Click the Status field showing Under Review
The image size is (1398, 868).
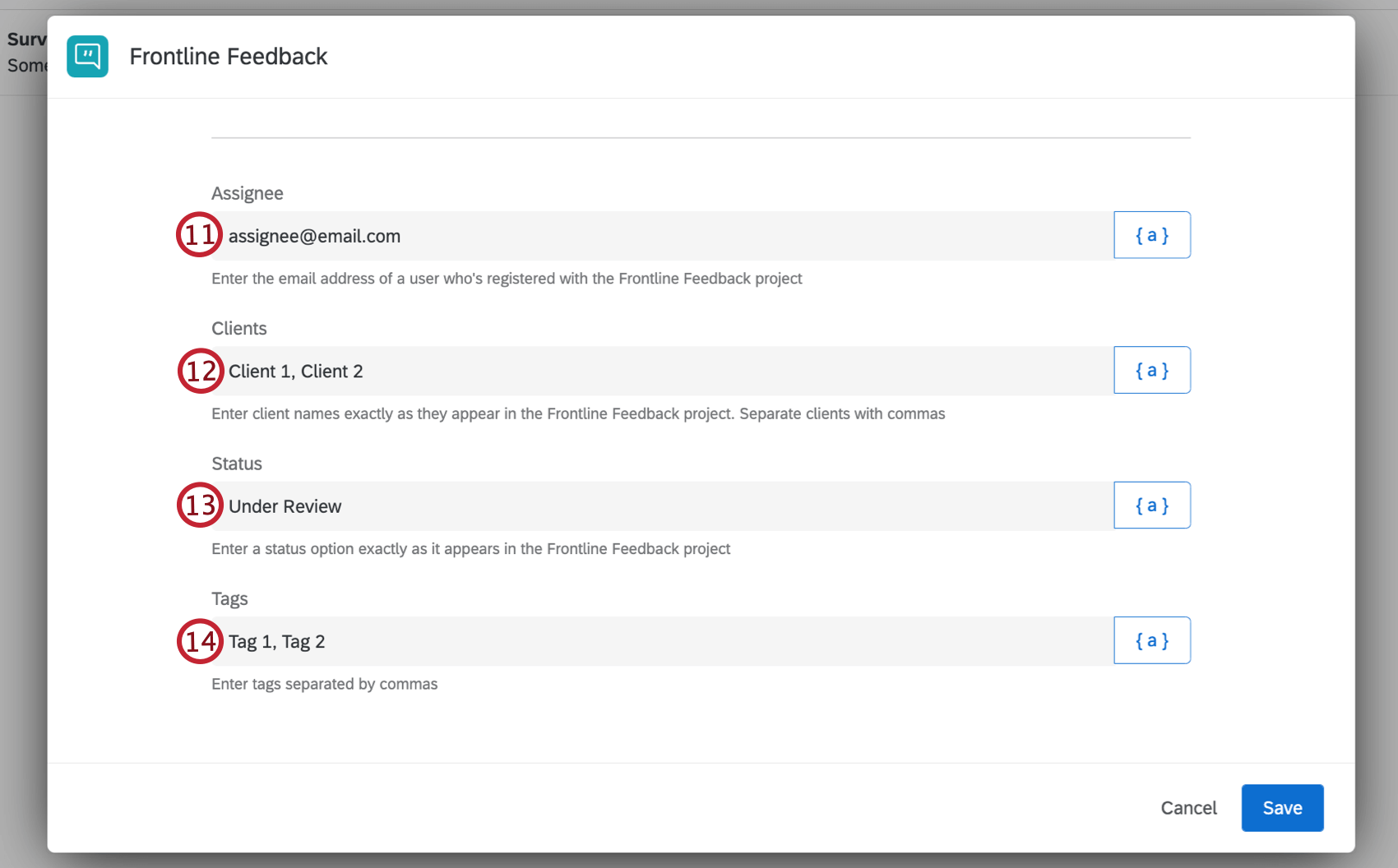pos(576,506)
